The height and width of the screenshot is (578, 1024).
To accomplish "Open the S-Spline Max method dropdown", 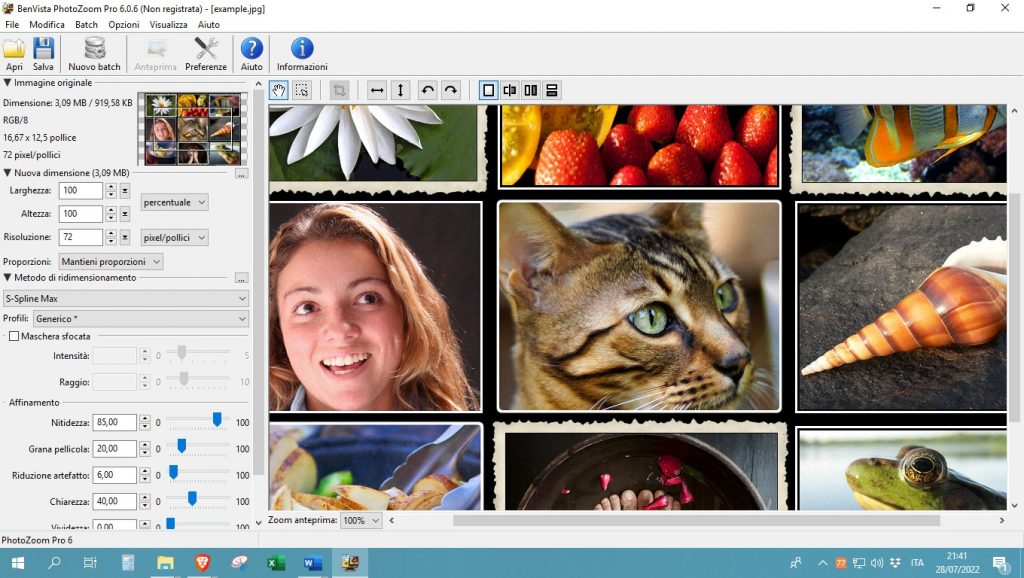I will pos(125,298).
